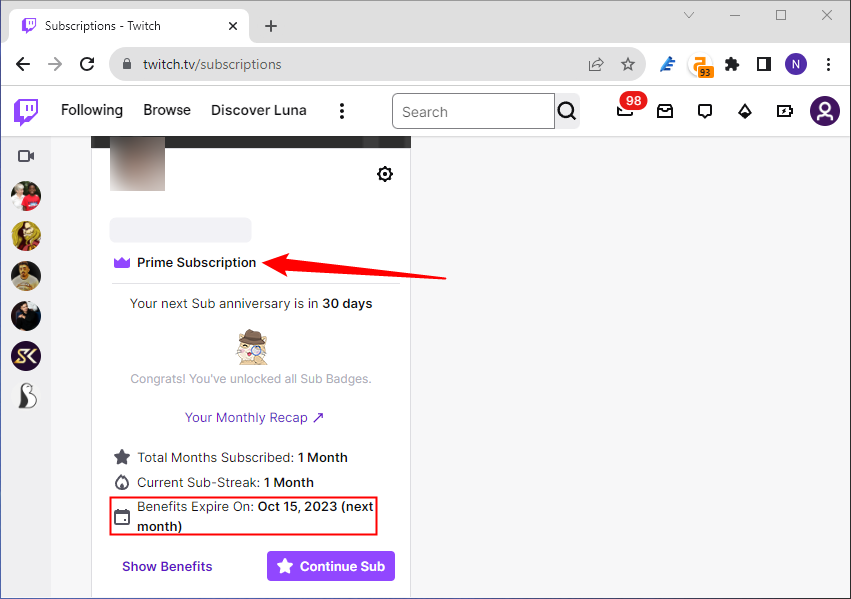
Task: Click the sub badge detective cat emote
Action: [252, 347]
